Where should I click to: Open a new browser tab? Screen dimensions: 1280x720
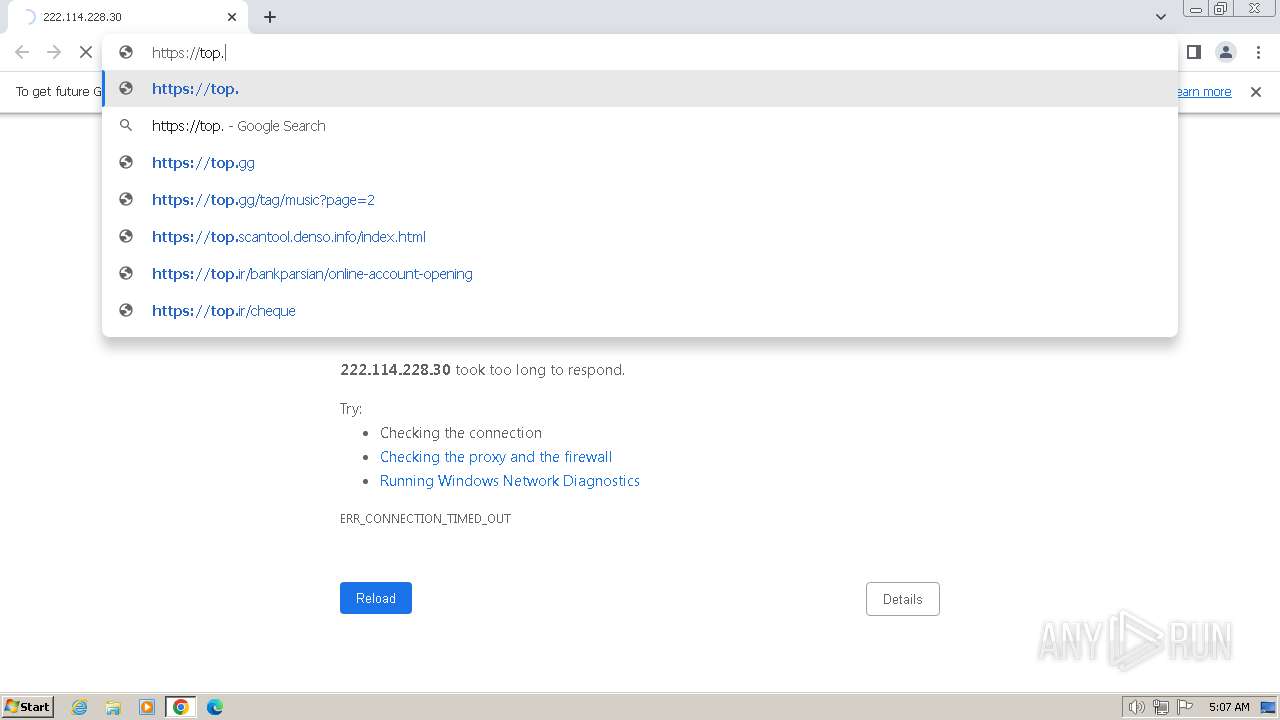coord(270,17)
